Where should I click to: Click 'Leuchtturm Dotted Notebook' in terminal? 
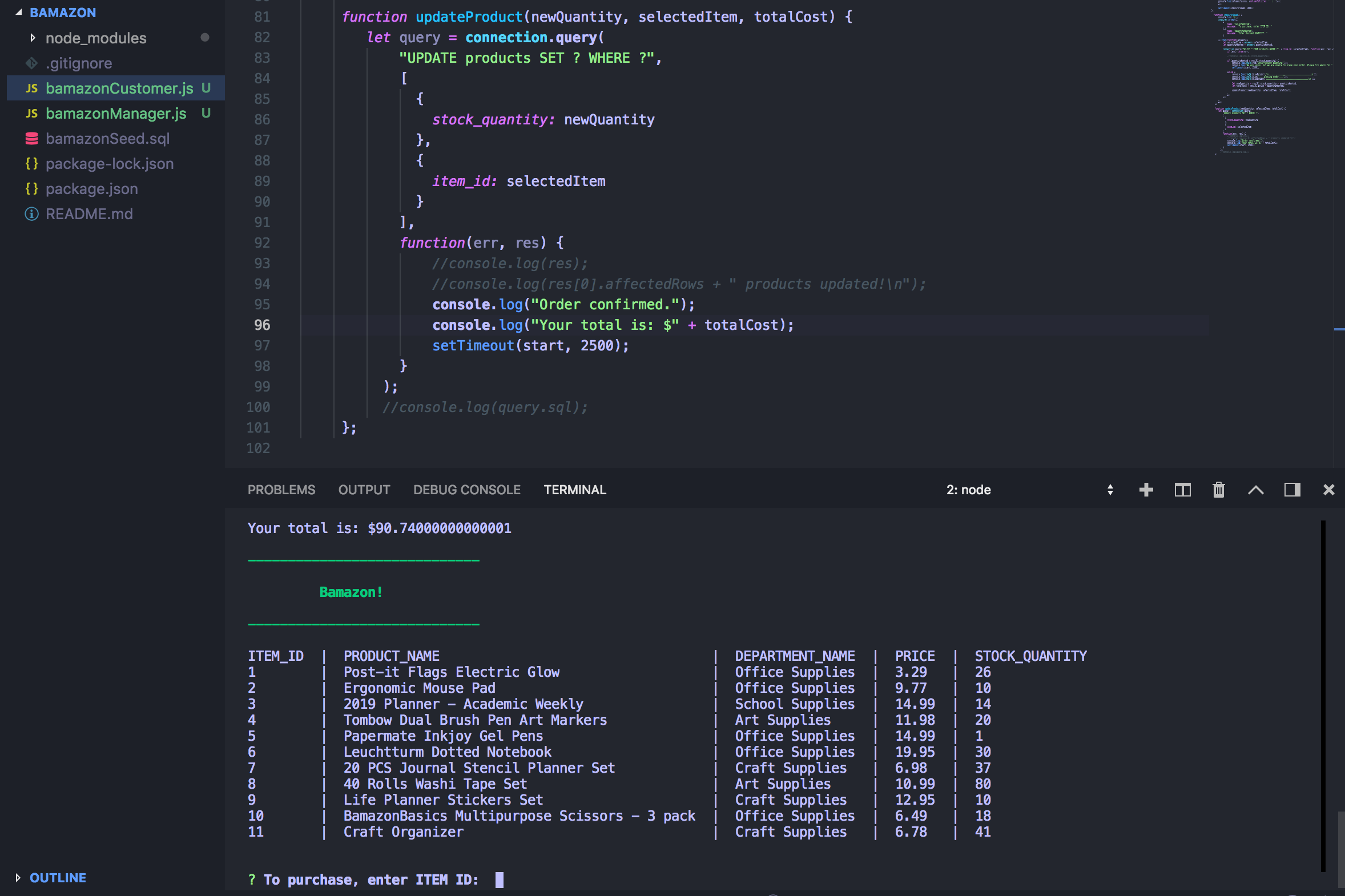point(448,752)
